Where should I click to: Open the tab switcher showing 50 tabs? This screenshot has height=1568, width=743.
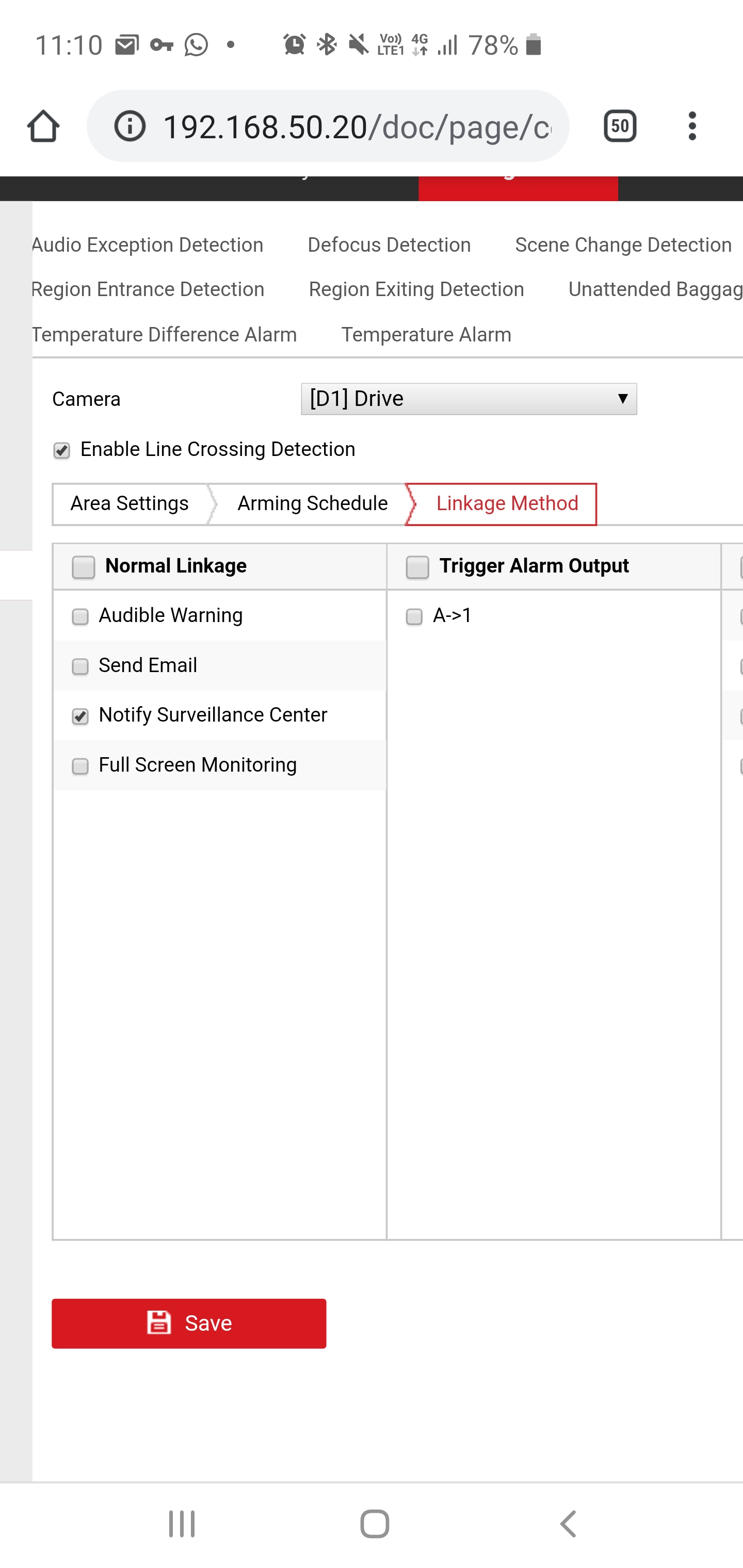619,126
